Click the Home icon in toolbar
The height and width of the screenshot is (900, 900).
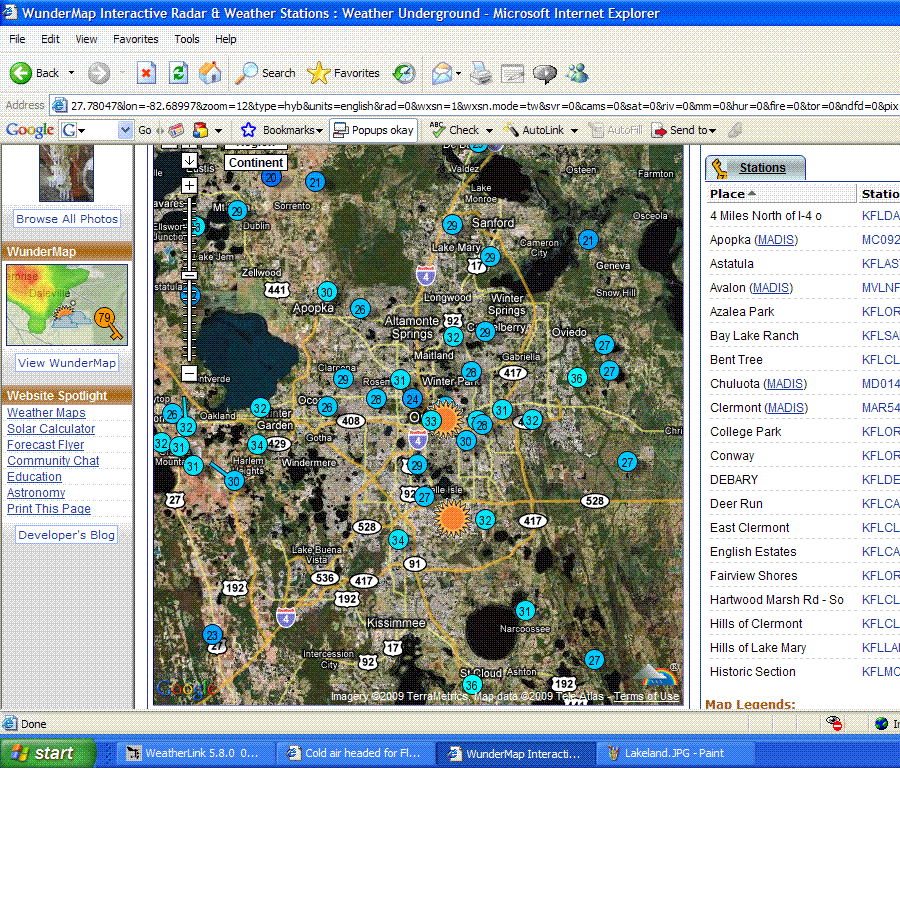210,72
